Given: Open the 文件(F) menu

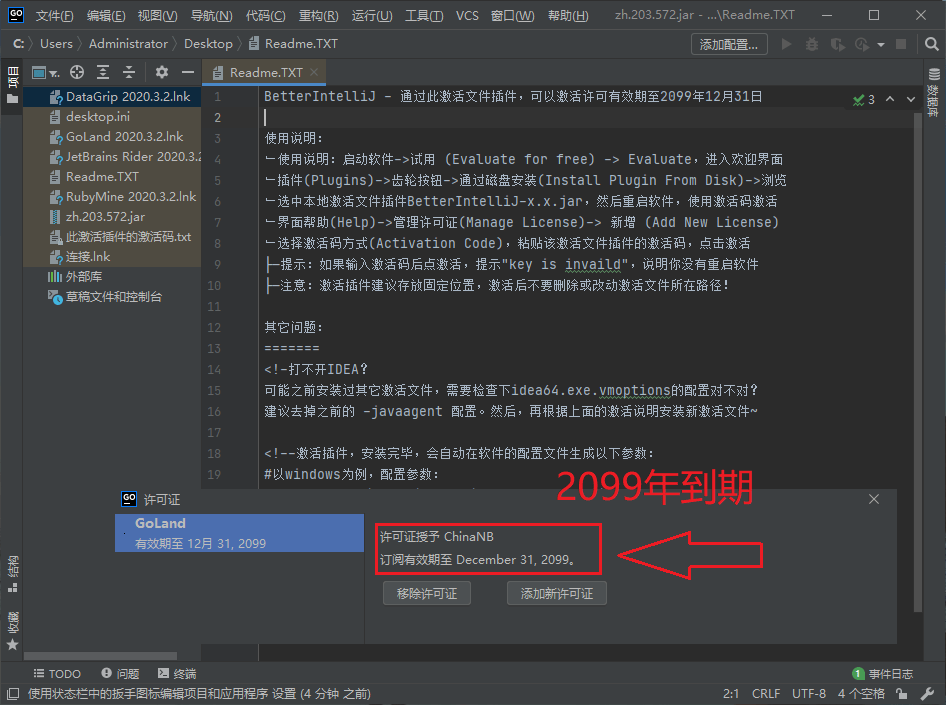Looking at the screenshot, I should 54,15.
